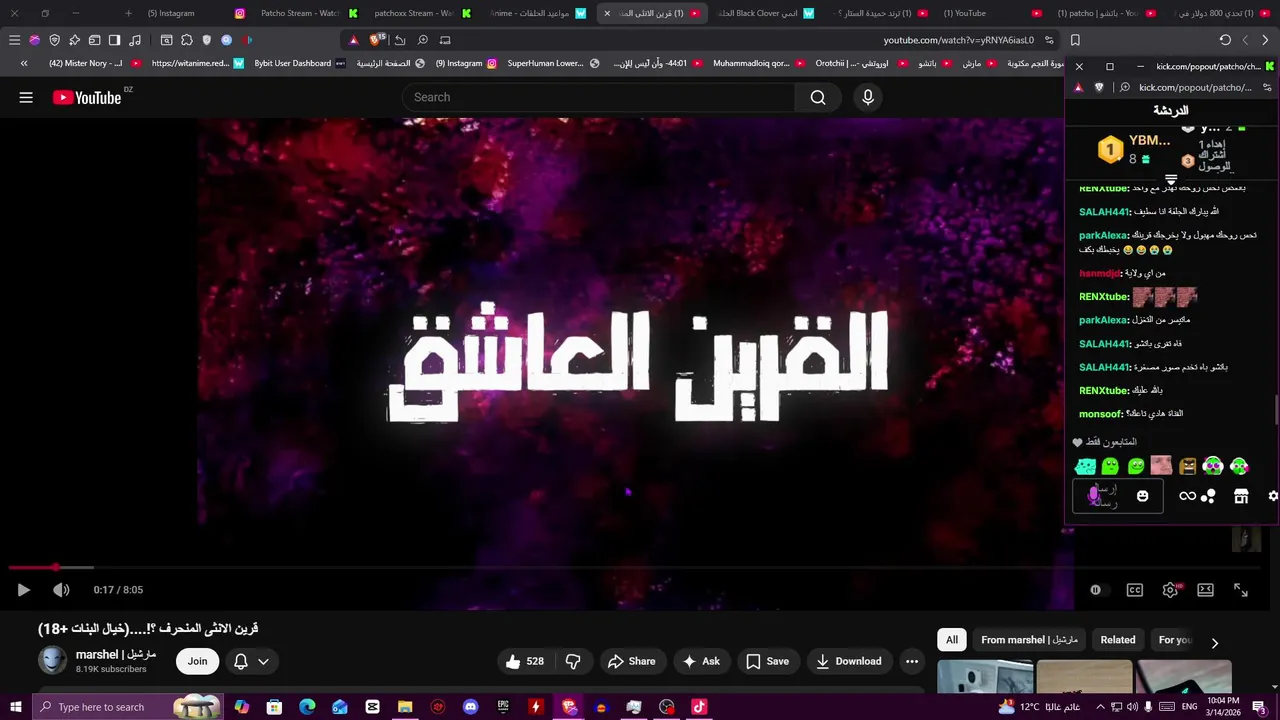Open the Ask AI button
Viewport: 1280px width, 720px height.
(x=701, y=661)
